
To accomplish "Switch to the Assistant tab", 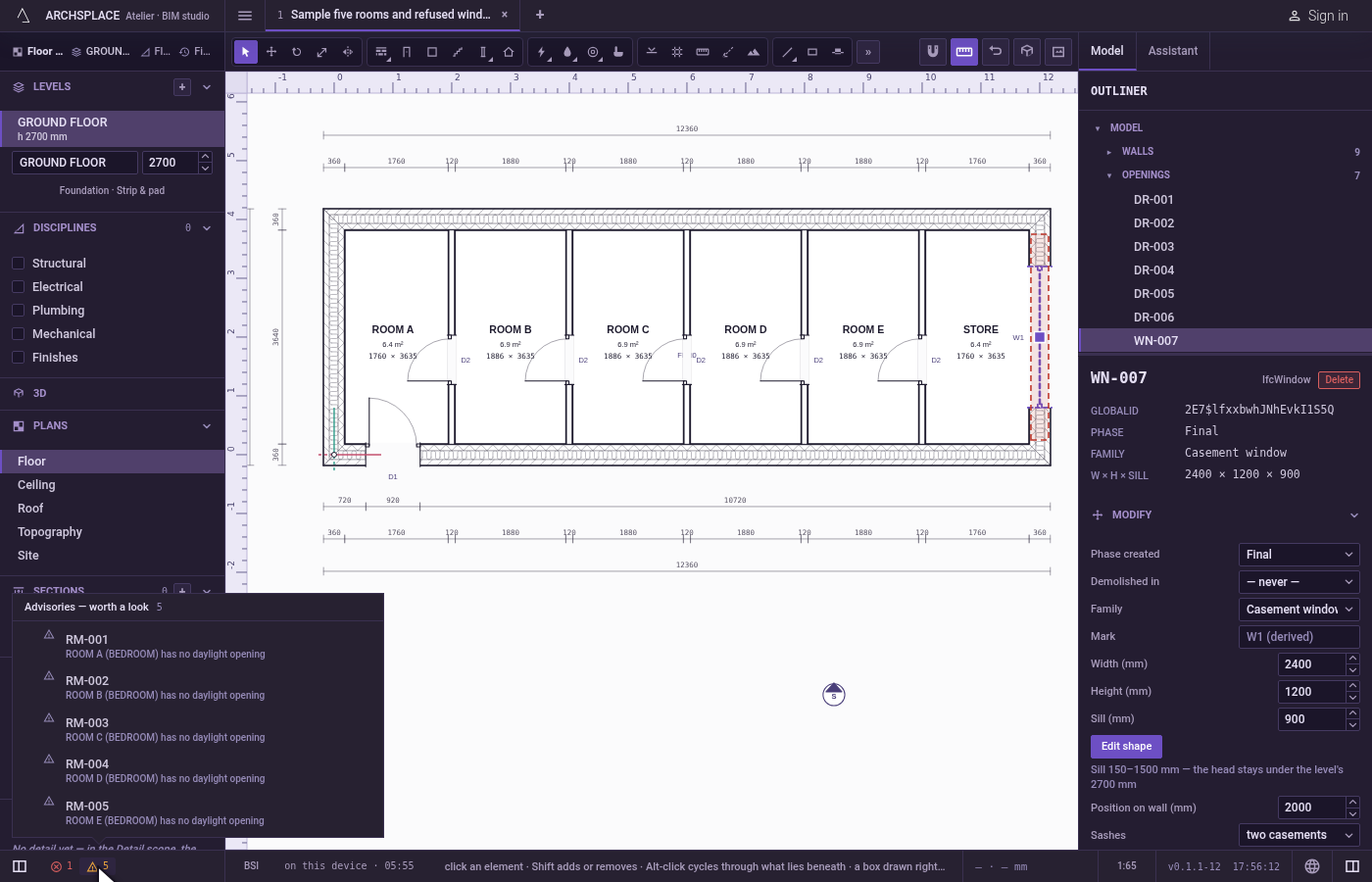I will (1173, 51).
